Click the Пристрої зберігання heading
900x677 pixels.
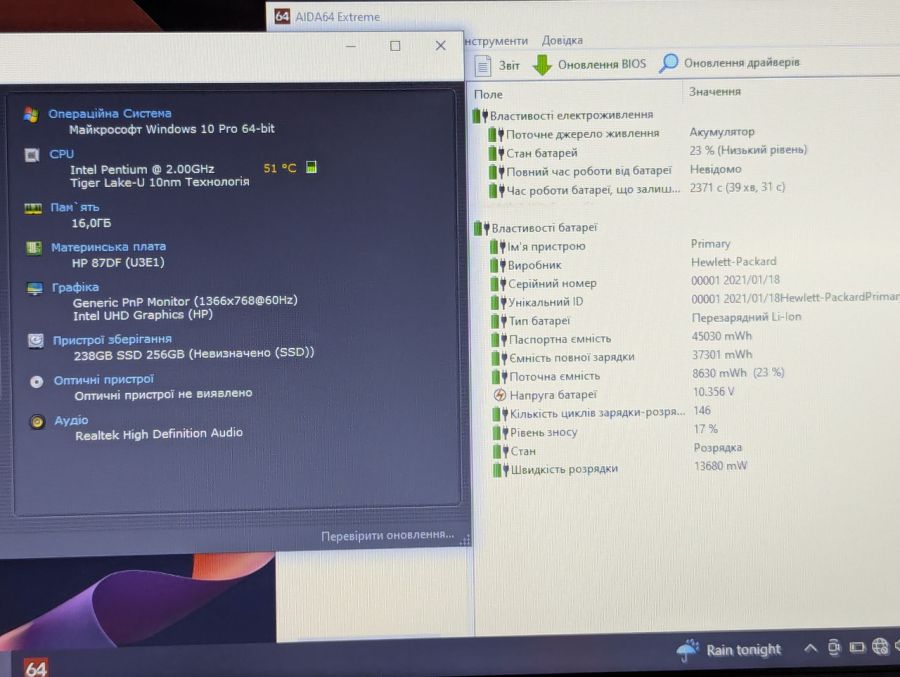click(x=112, y=340)
